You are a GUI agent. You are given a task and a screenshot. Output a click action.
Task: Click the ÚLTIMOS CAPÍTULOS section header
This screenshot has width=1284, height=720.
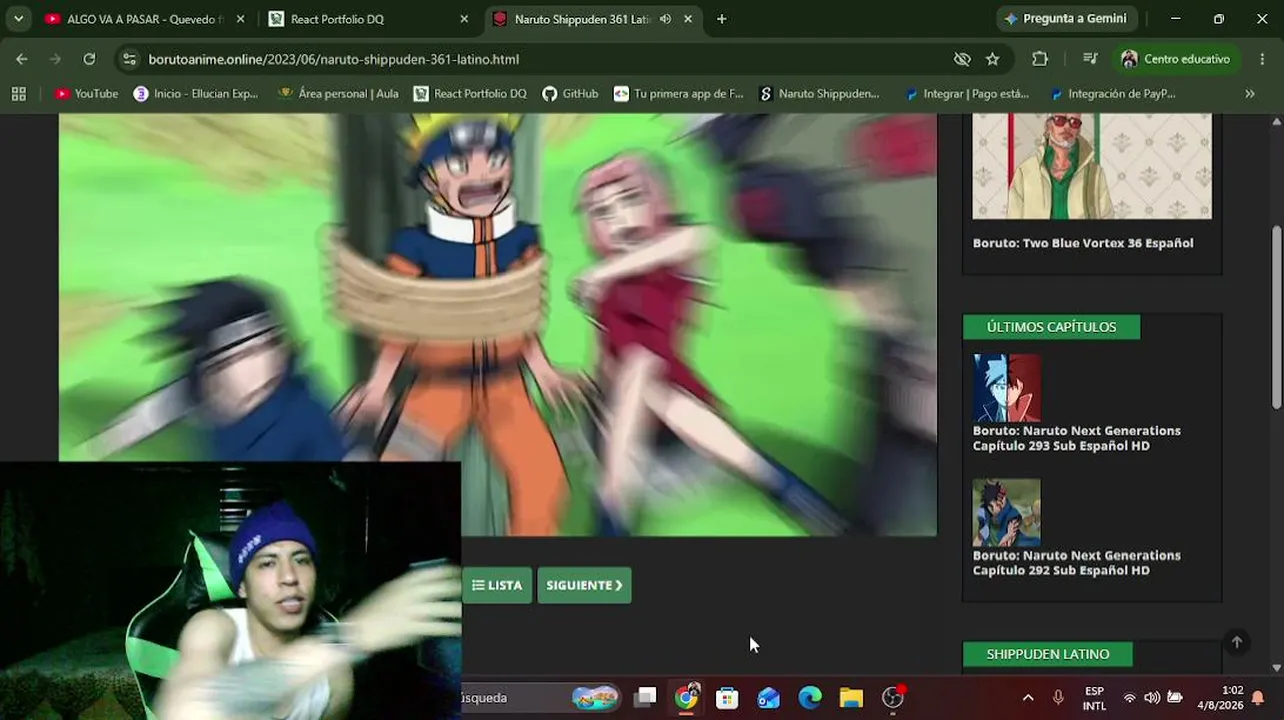(1051, 327)
